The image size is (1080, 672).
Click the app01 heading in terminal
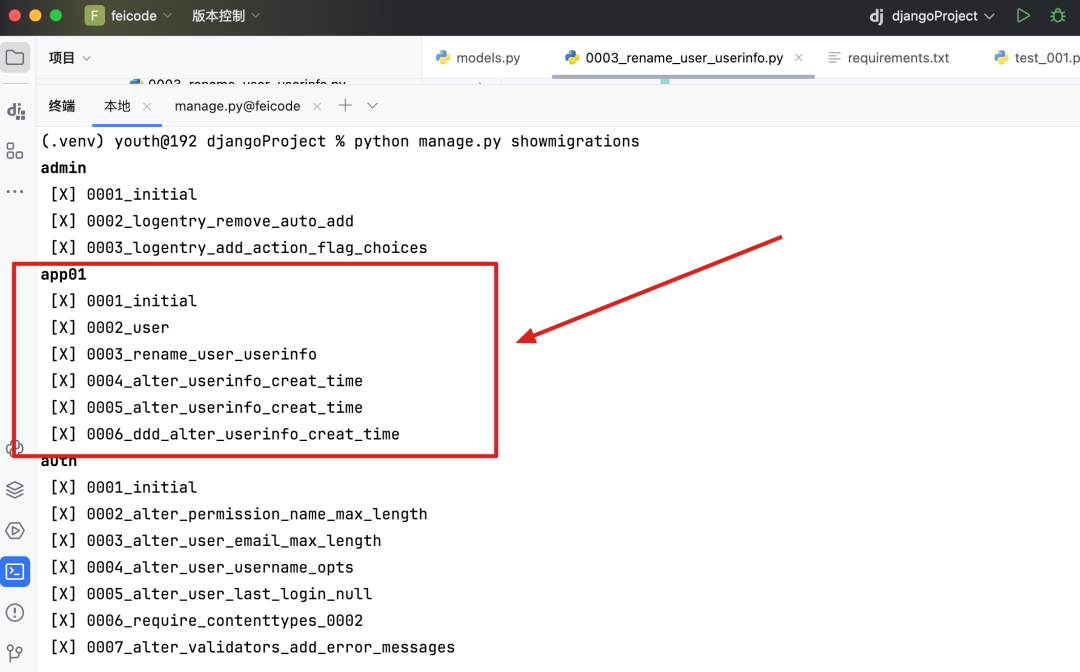pyautogui.click(x=63, y=275)
